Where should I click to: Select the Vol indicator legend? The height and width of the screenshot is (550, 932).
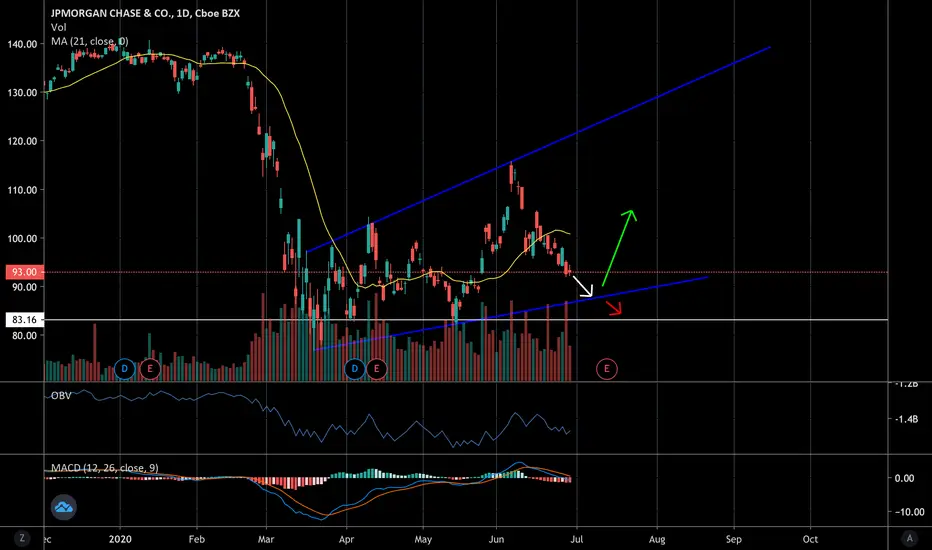58,27
